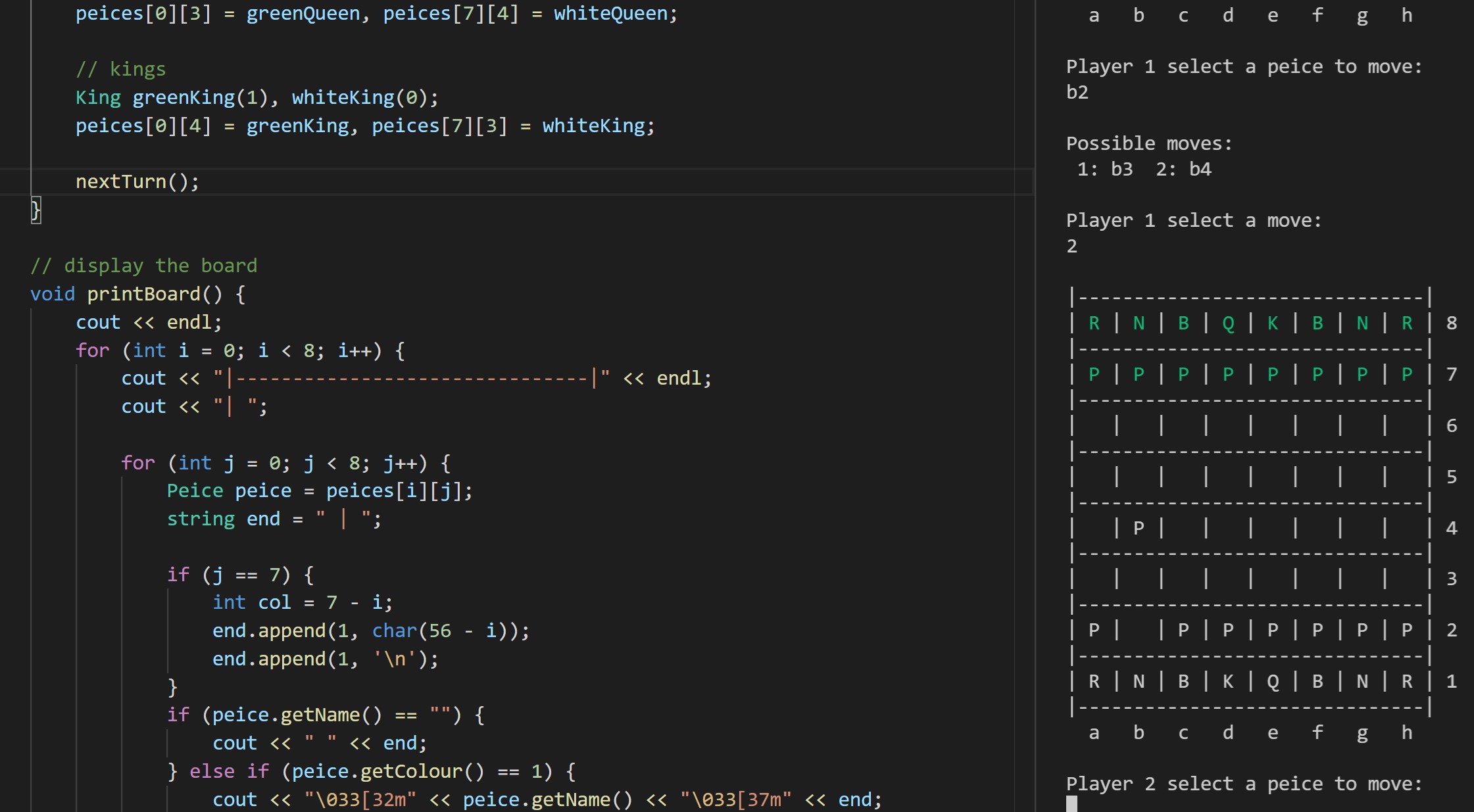The image size is (1474, 812).
Task: Click the white Rook R icon at a1
Action: click(1095, 680)
